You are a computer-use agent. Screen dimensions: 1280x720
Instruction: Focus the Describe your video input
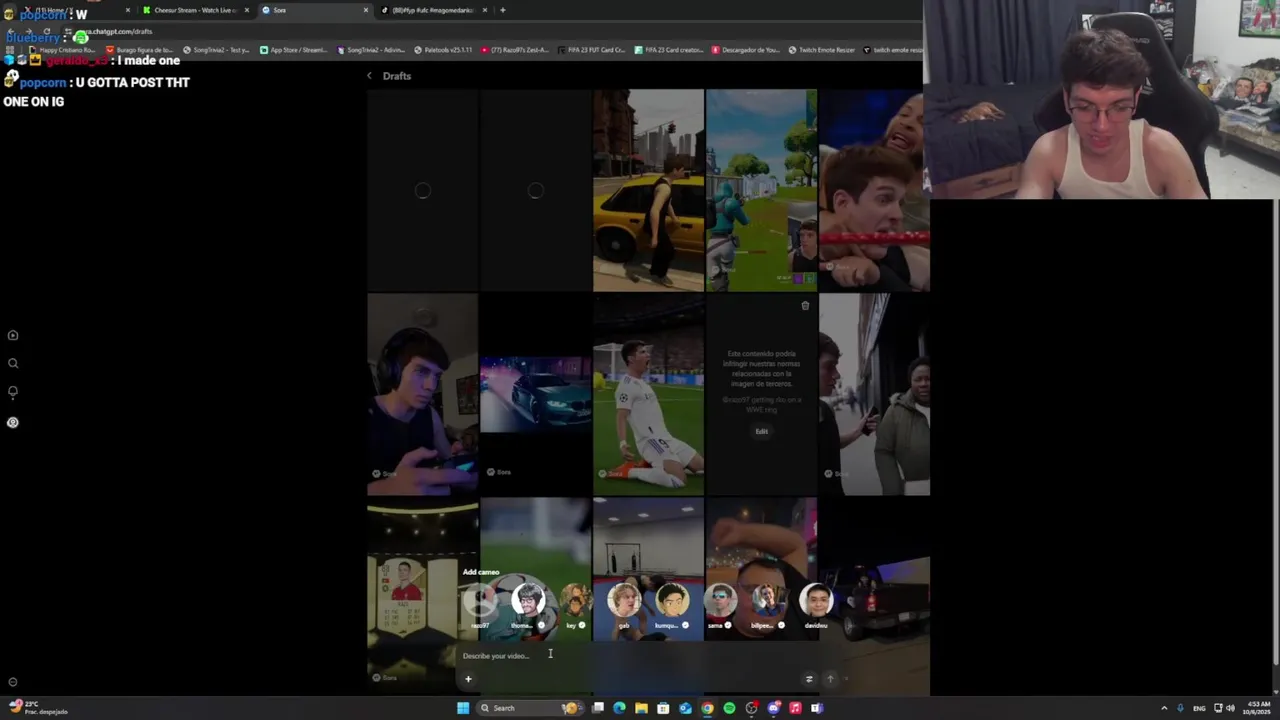click(x=650, y=656)
